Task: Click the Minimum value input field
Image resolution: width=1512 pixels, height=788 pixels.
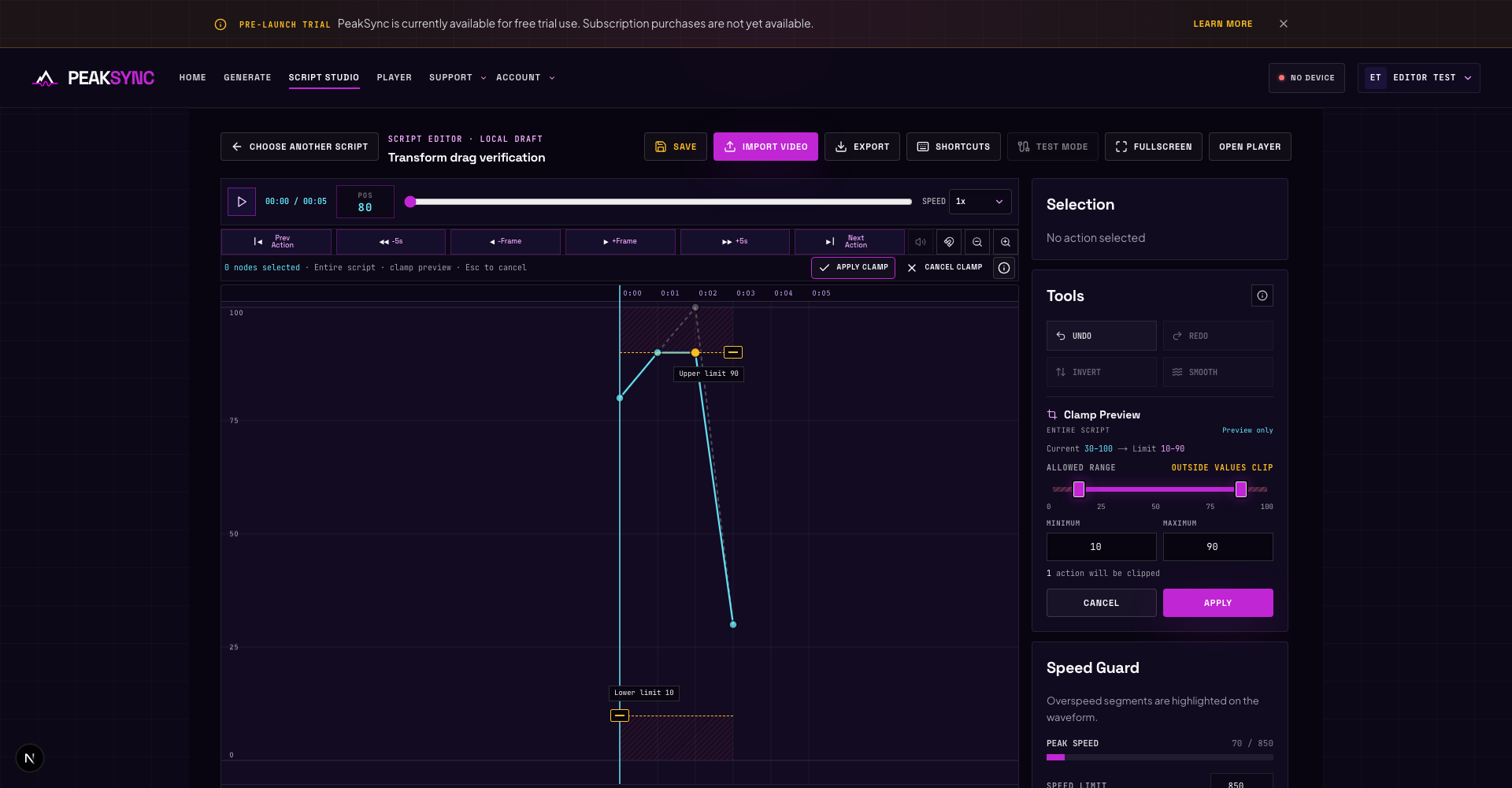Action: tap(1102, 547)
